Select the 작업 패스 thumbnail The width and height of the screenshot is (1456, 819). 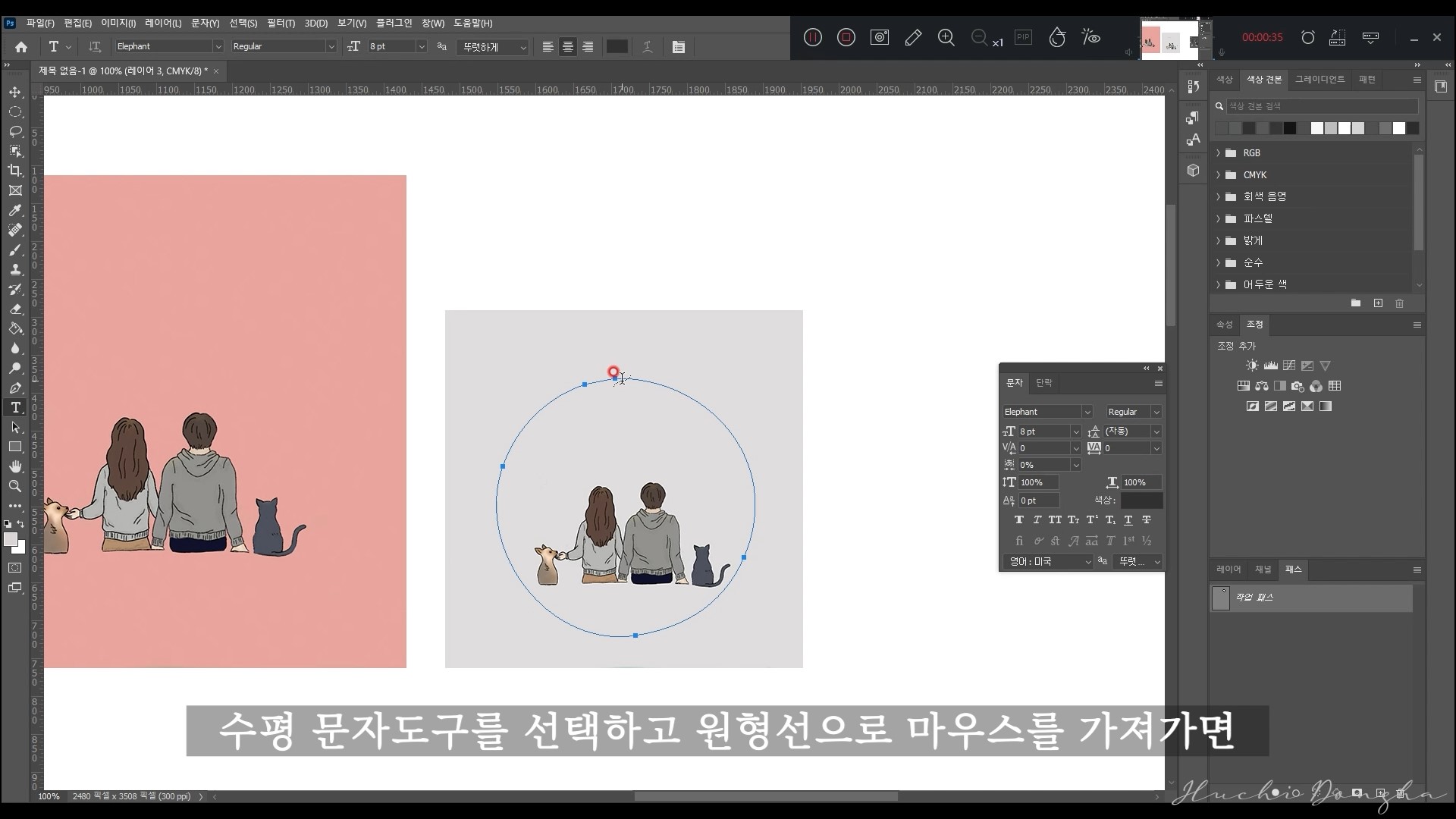pyautogui.click(x=1221, y=598)
